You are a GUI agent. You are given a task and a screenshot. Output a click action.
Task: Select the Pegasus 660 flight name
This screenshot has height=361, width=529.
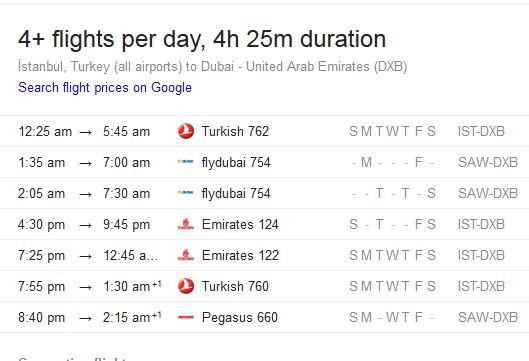[x=240, y=317]
